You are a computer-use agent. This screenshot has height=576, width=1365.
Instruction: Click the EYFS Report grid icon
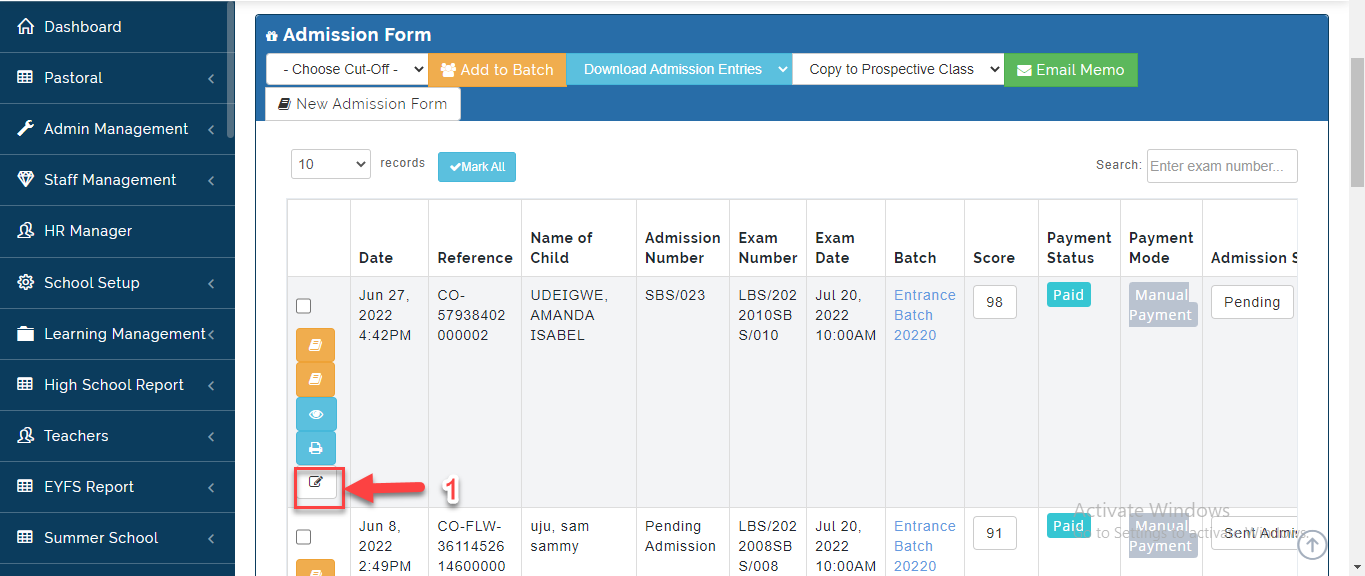click(x=26, y=487)
